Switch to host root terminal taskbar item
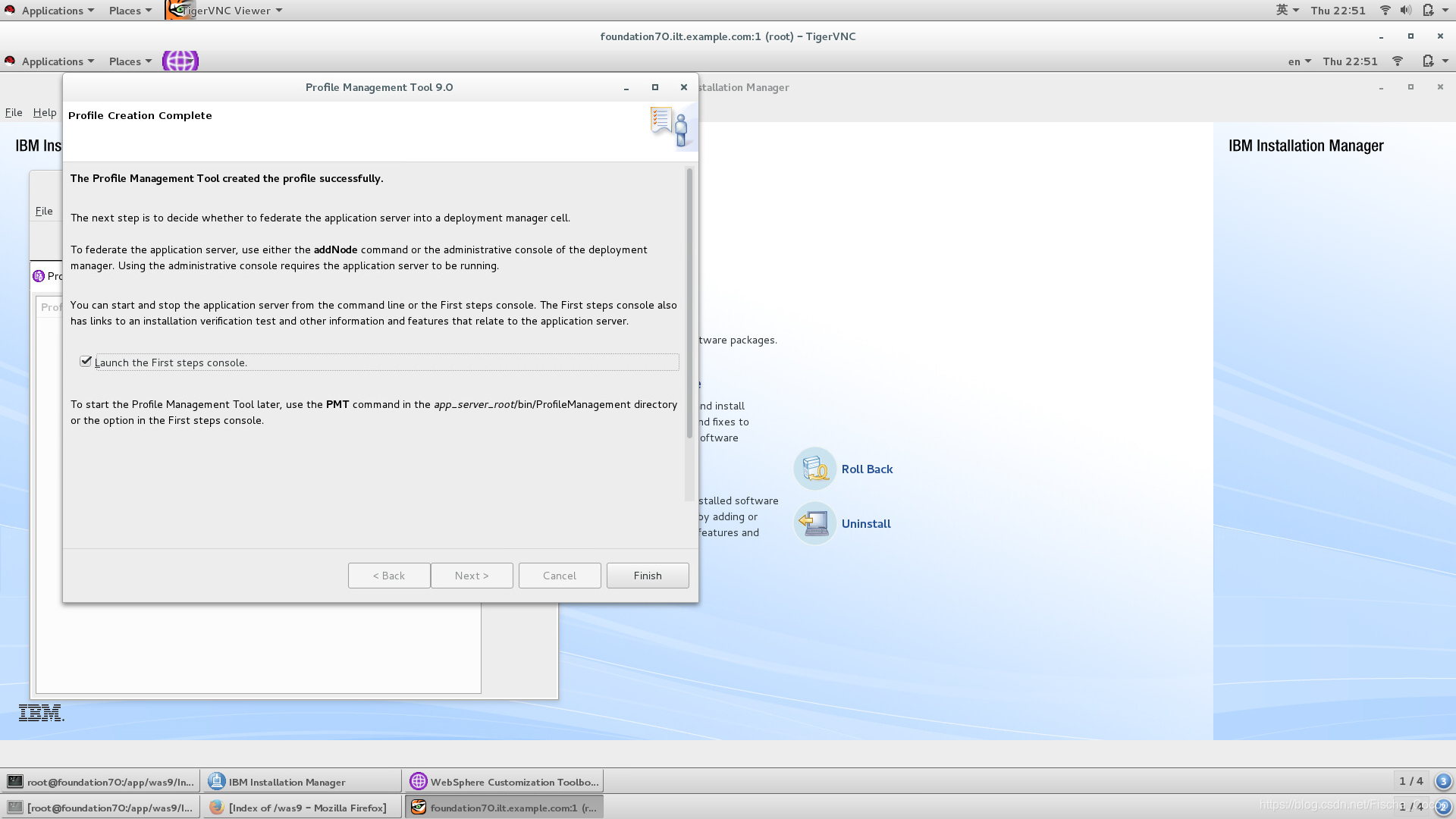 point(100,808)
